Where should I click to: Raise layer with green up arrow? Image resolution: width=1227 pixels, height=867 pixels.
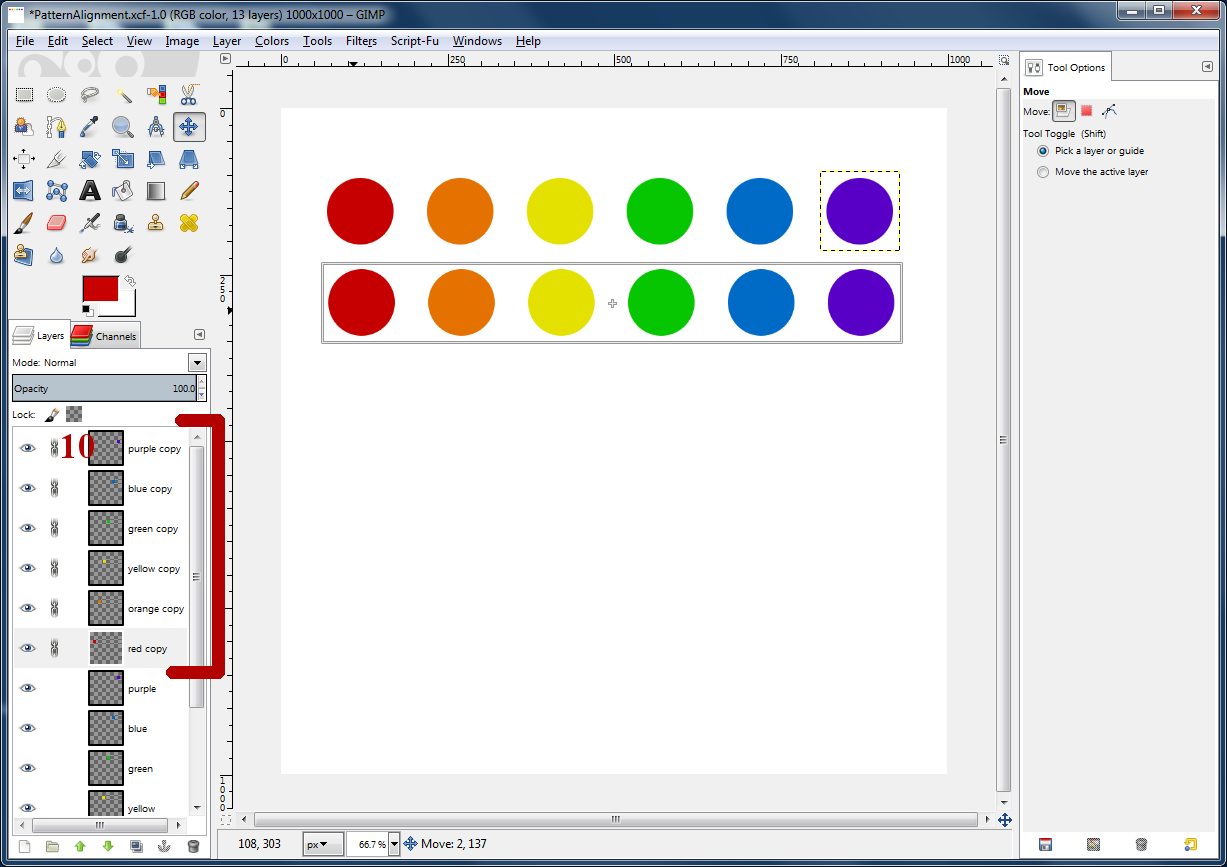80,846
